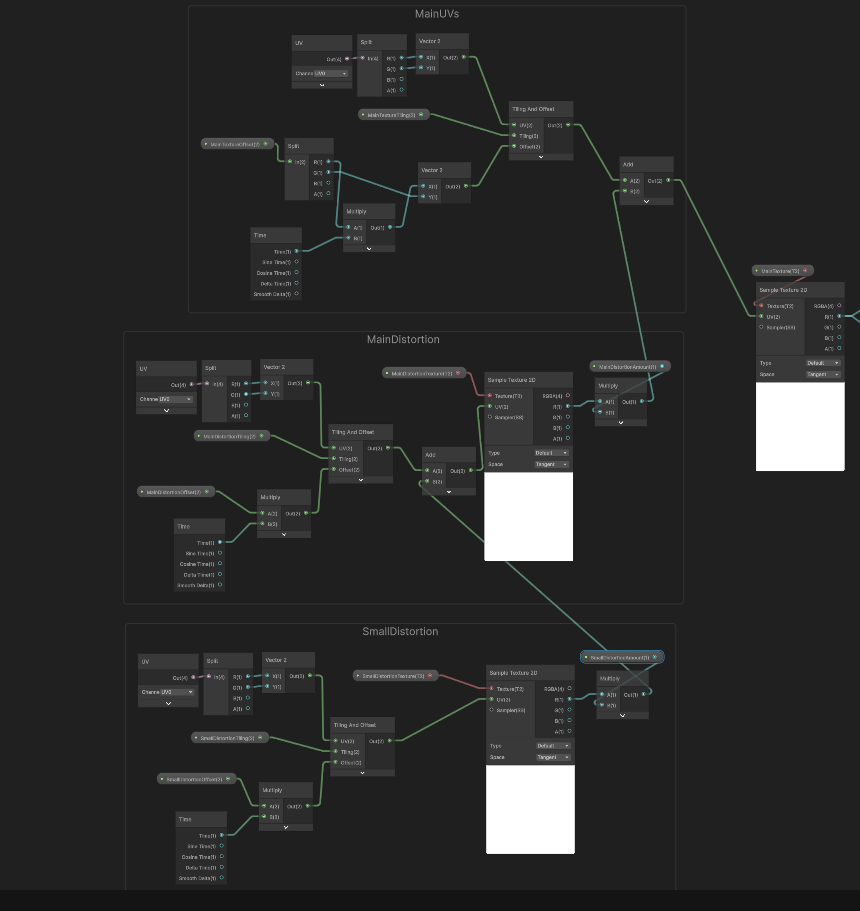Collapse the Multiply node beside SmallDistortionOffset
Image resolution: width=860 pixels, height=911 pixels.
(x=285, y=826)
